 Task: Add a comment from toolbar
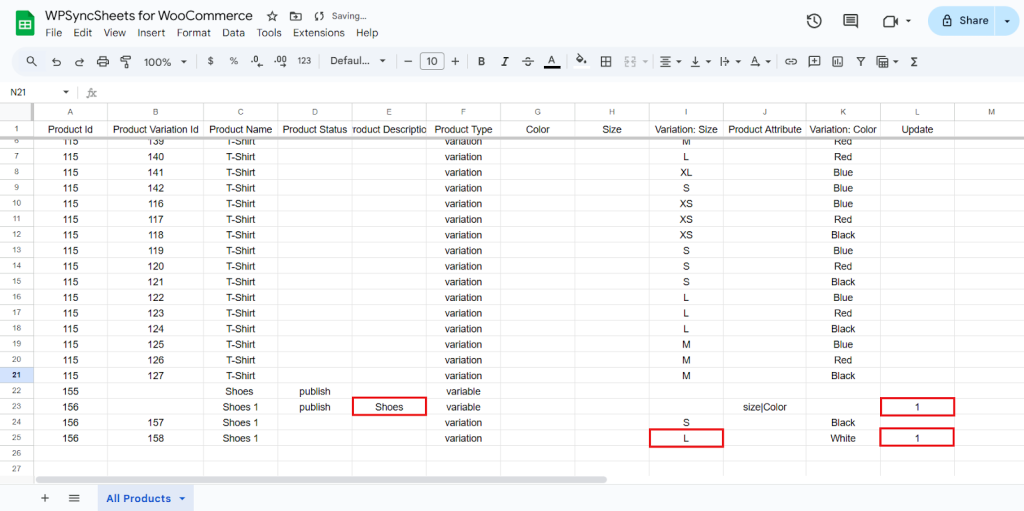(814, 61)
